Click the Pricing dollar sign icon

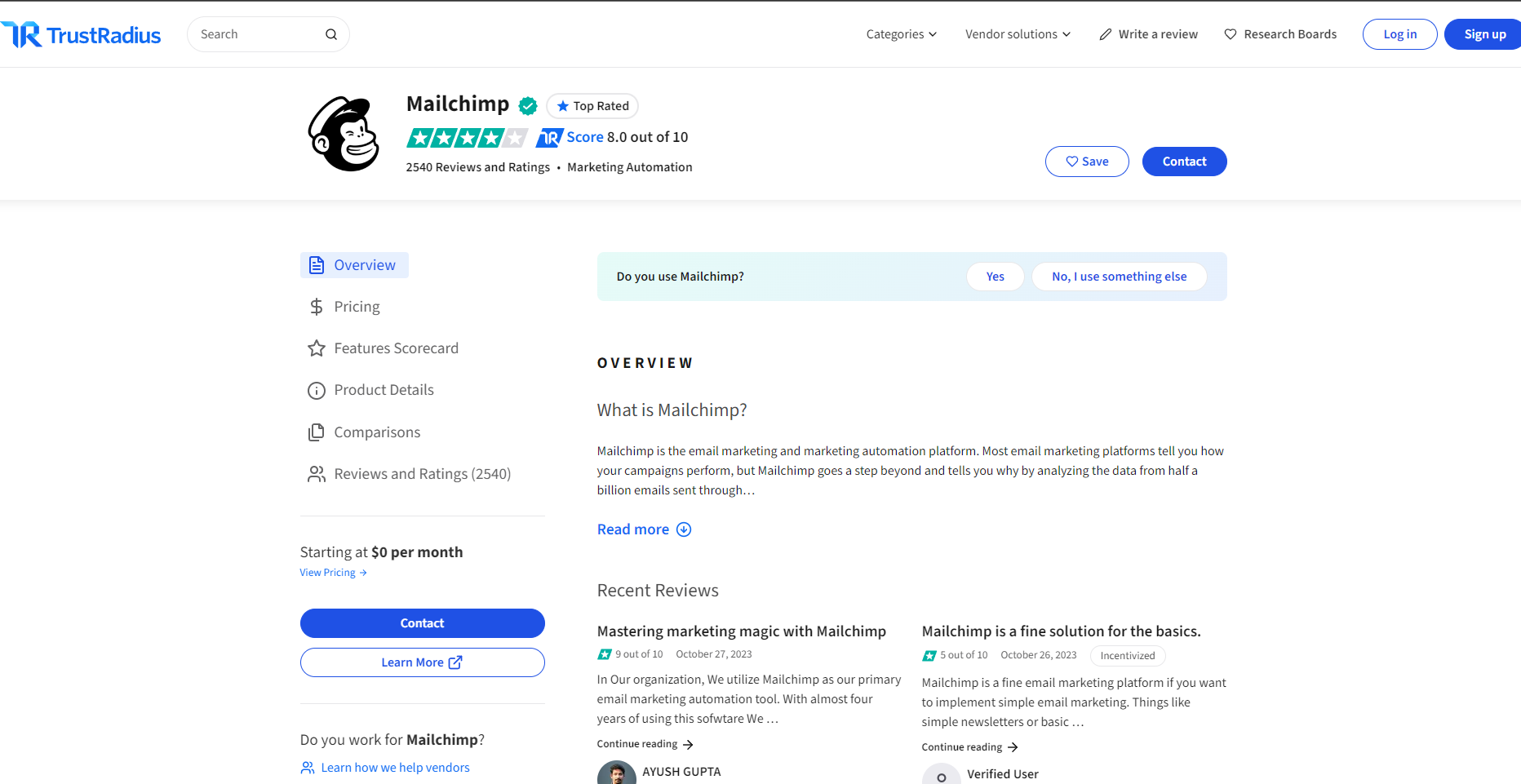(x=317, y=307)
